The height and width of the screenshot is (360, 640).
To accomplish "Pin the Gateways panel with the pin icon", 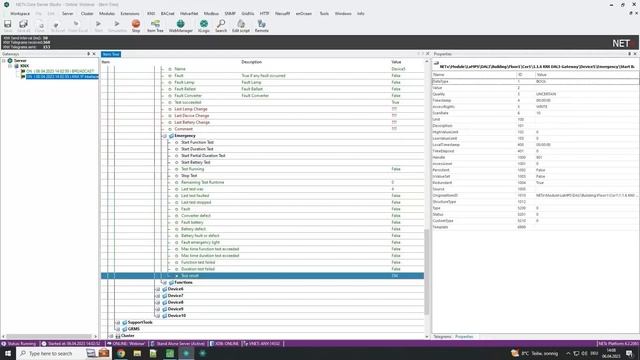I will pos(89,54).
